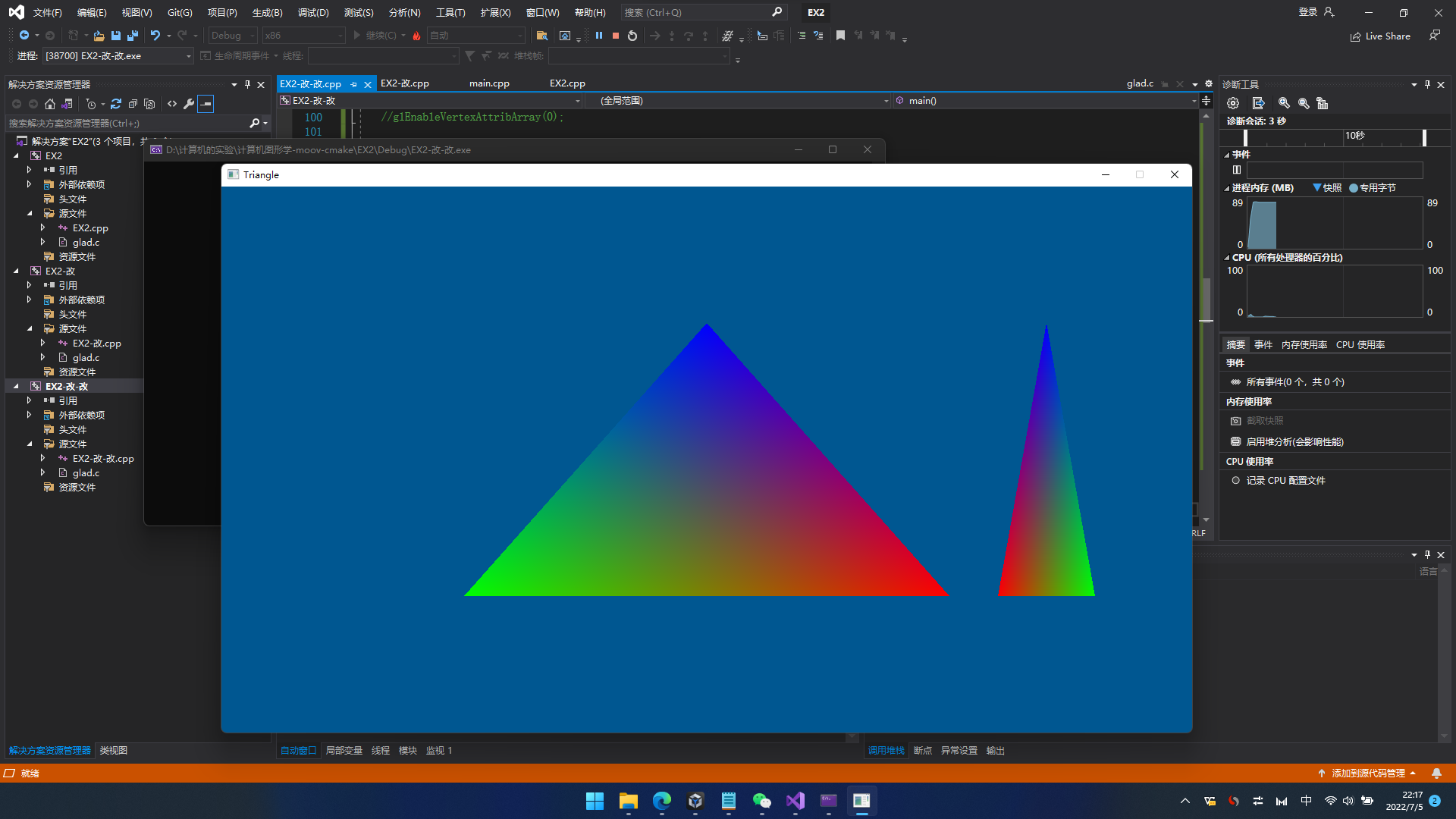This screenshot has height=819, width=1456.
Task: Collapse the EX2-改 project node
Action: [x=17, y=271]
